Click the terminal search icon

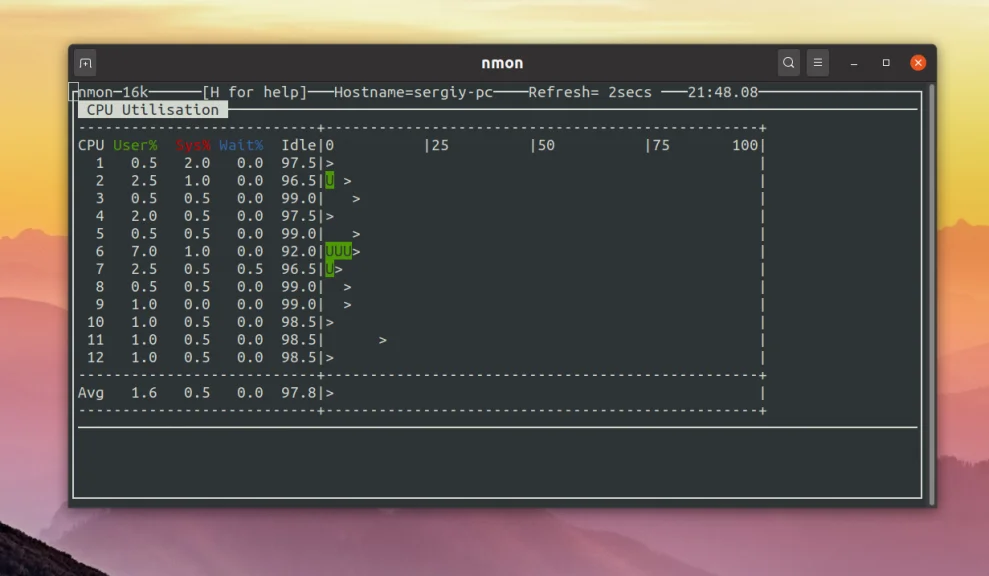click(x=788, y=62)
